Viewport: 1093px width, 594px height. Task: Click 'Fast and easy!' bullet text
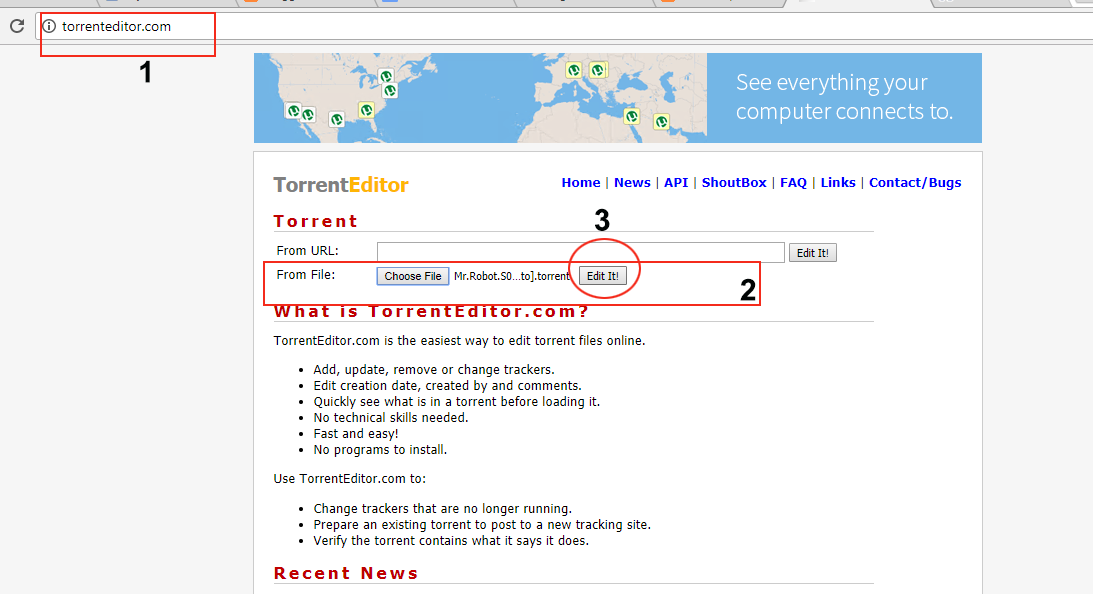pyautogui.click(x=356, y=434)
